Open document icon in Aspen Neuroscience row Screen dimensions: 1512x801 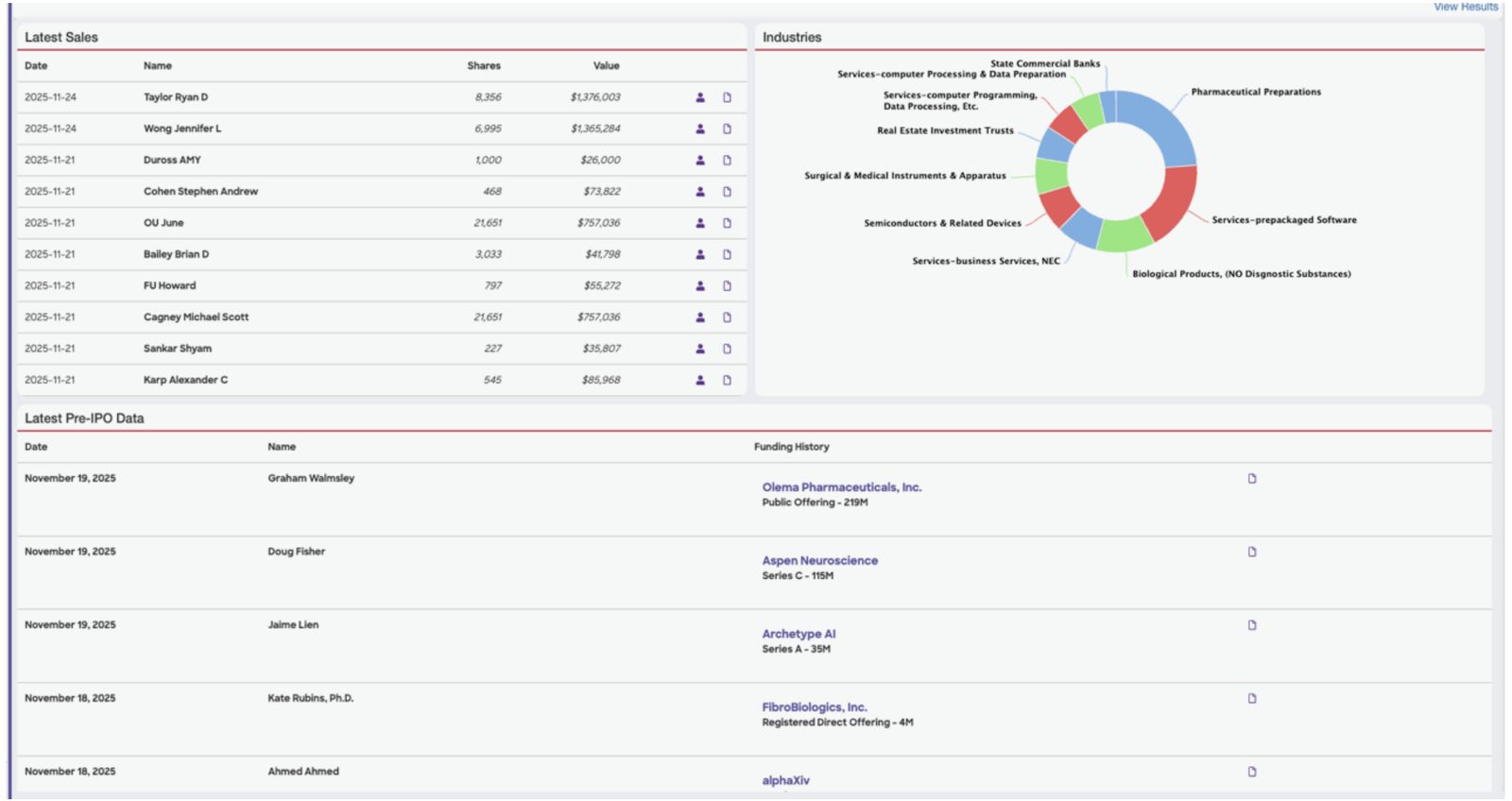(x=1252, y=552)
